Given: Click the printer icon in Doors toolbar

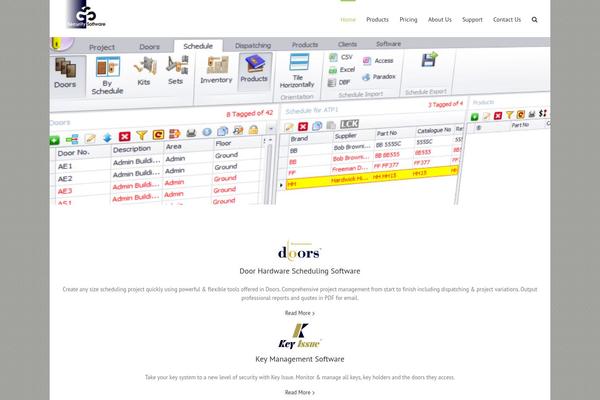Looking at the screenshot, I should click(191, 133).
